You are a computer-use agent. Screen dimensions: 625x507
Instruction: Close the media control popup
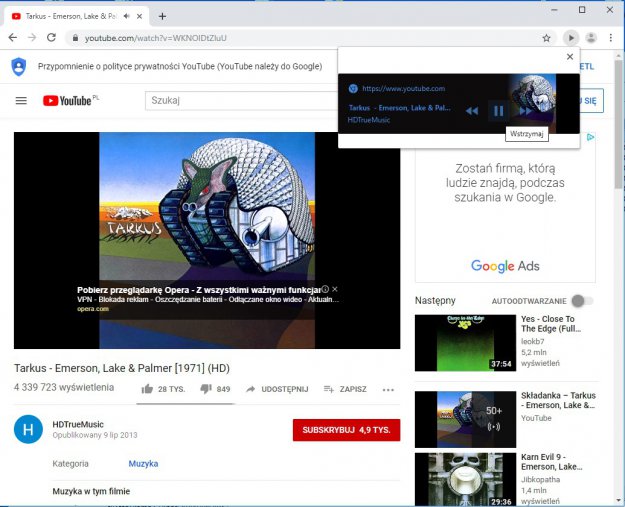(570, 57)
